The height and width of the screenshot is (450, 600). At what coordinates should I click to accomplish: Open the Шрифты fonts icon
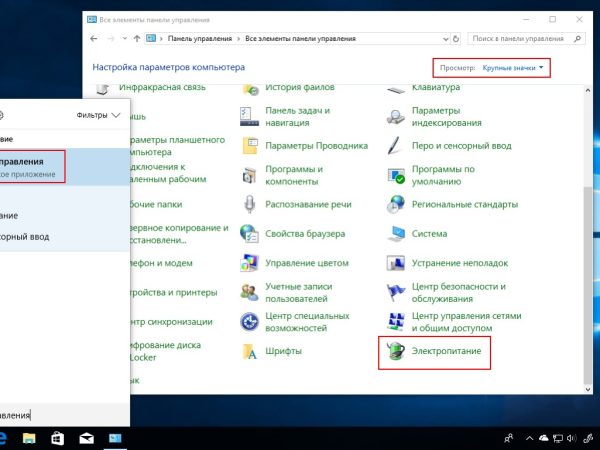[x=250, y=352]
